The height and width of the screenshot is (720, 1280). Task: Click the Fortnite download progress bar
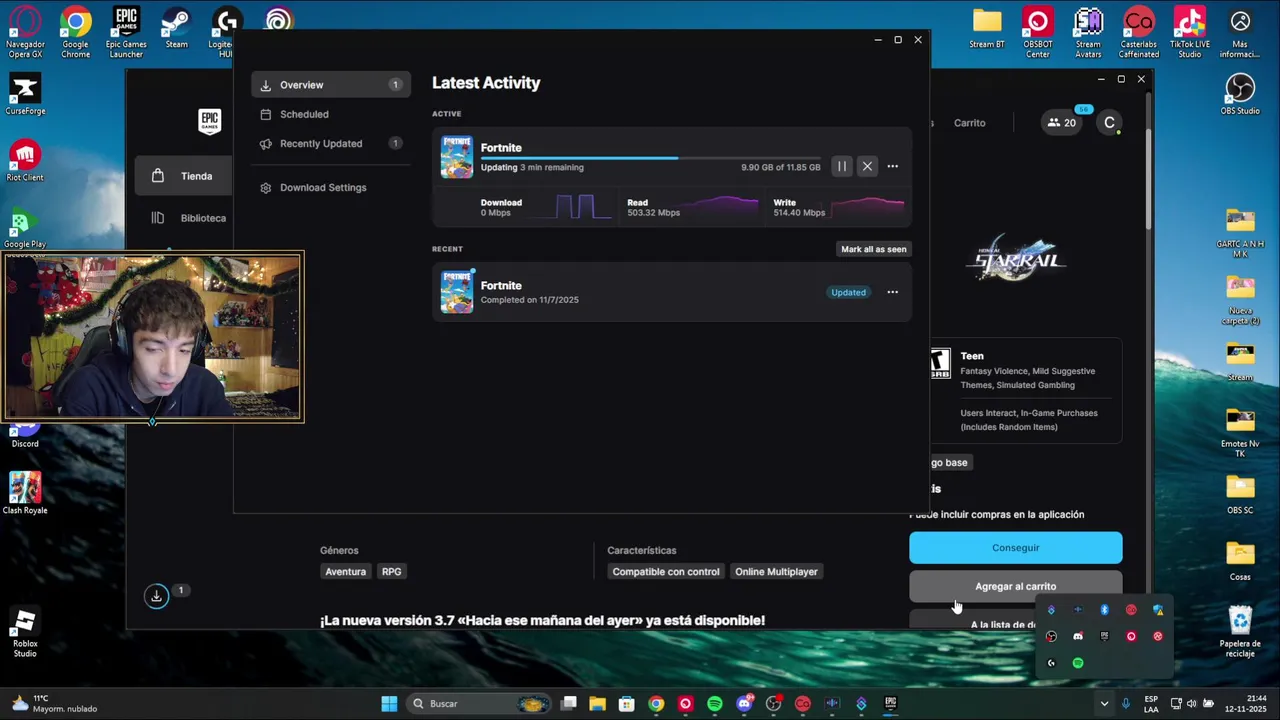(x=650, y=158)
